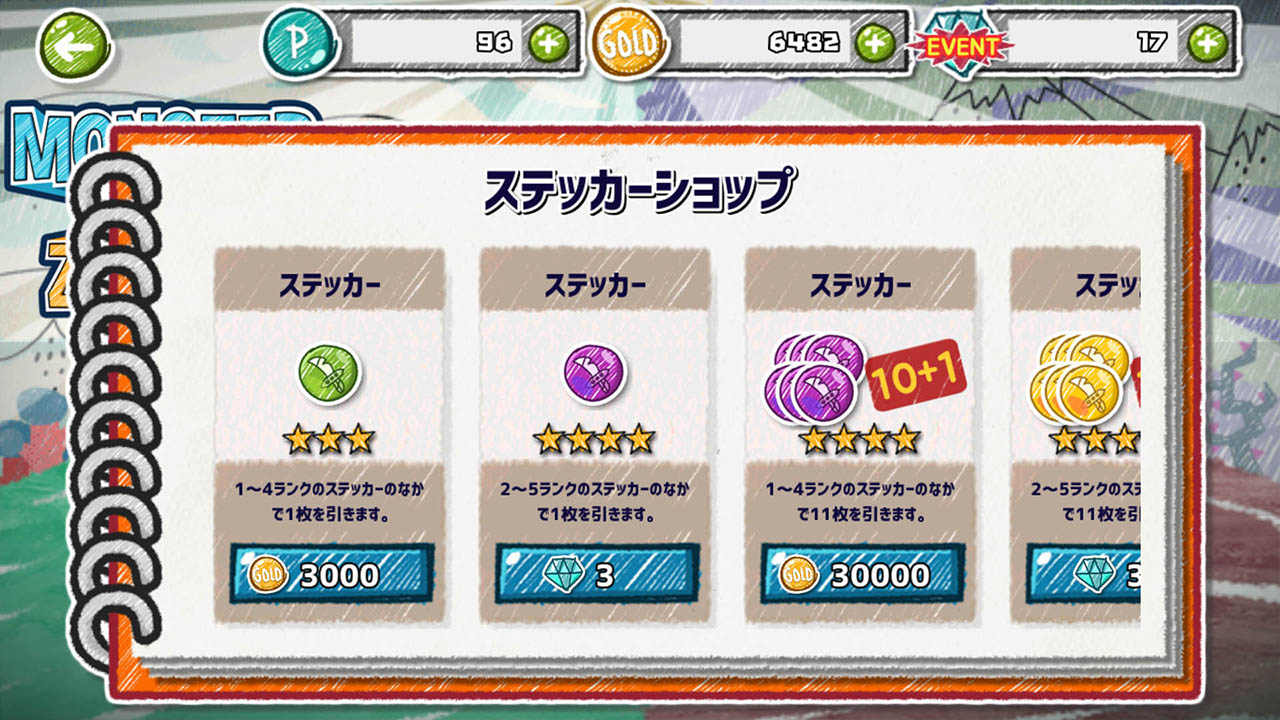The height and width of the screenshot is (720, 1280).
Task: Select the green sticker coin icon
Action: 329,374
